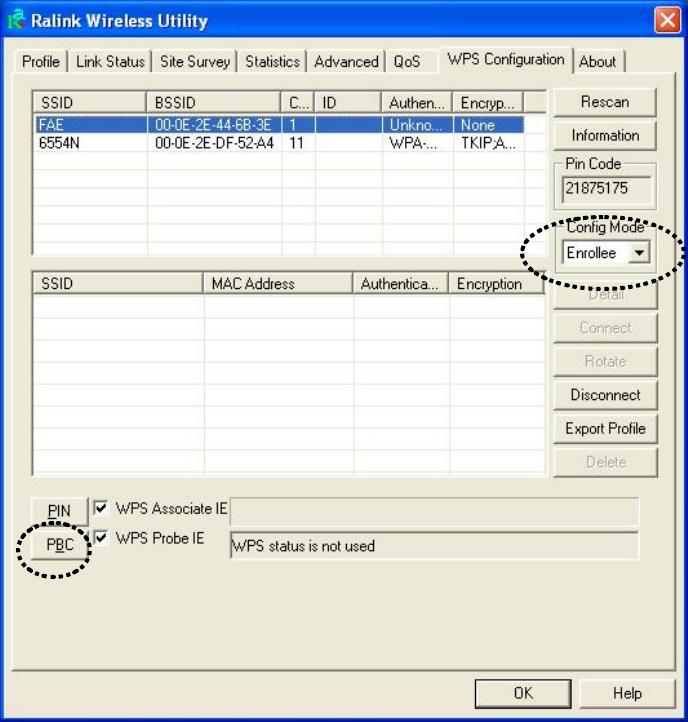Click the Export Profile button

pyautogui.click(x=605, y=429)
